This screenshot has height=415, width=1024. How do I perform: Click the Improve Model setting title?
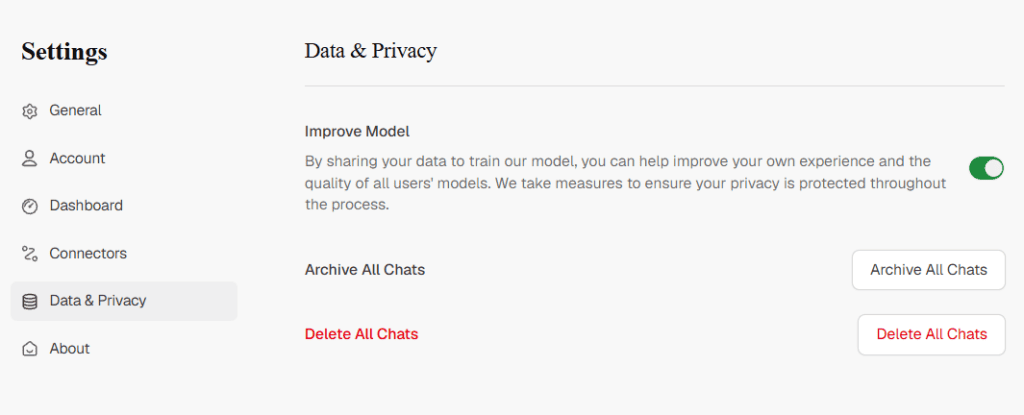coord(357,131)
